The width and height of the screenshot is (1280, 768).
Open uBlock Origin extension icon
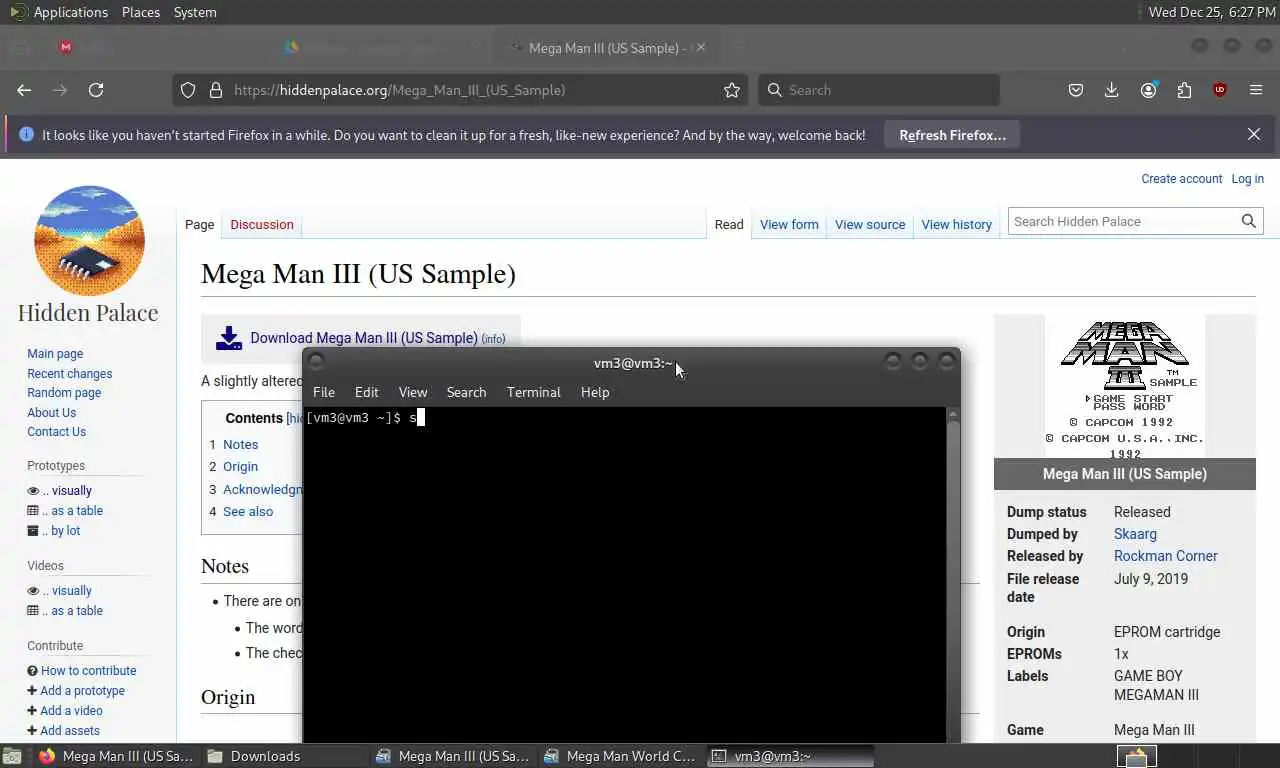pos(1219,90)
